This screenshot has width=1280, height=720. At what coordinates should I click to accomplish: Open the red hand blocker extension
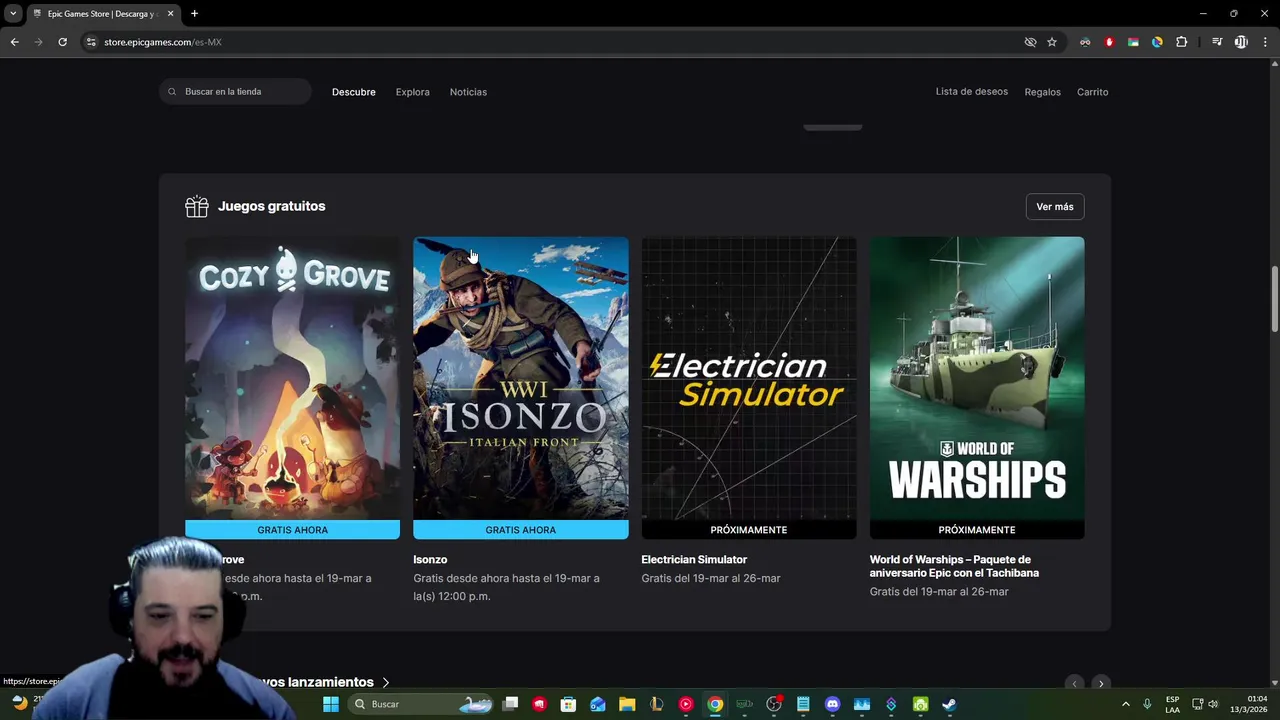1109,42
